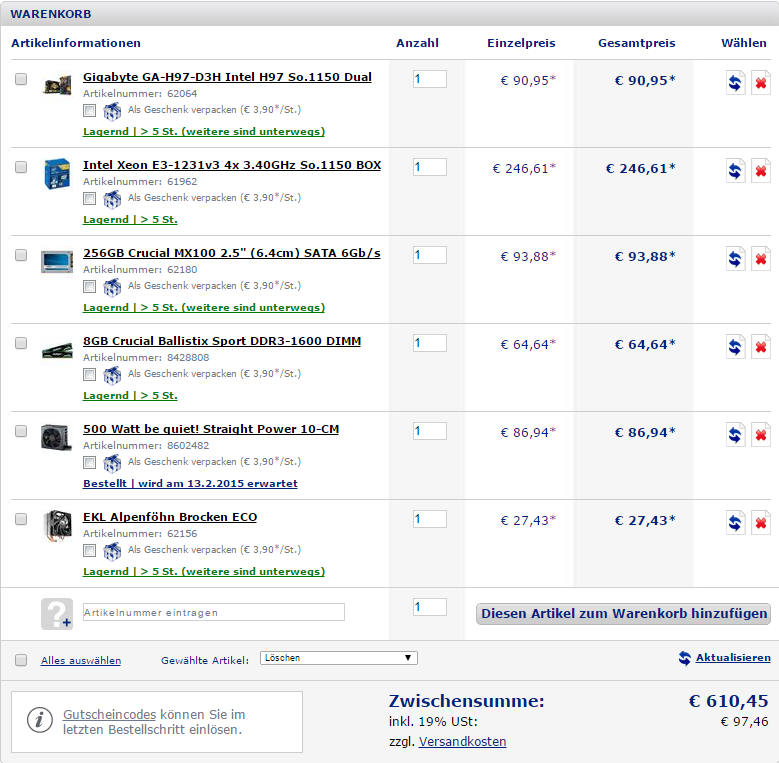Open 256GB Crucial MX100 product link
Image resolution: width=779 pixels, height=763 pixels.
point(232,253)
